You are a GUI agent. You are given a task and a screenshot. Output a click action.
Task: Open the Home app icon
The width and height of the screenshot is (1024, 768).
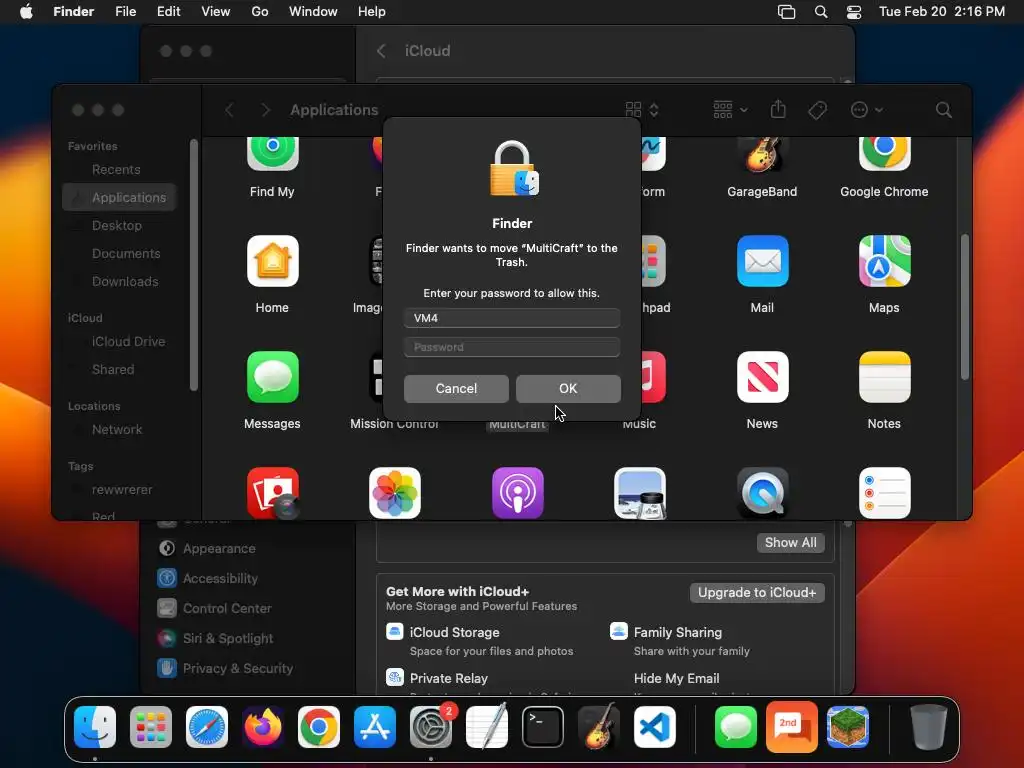[x=272, y=261]
